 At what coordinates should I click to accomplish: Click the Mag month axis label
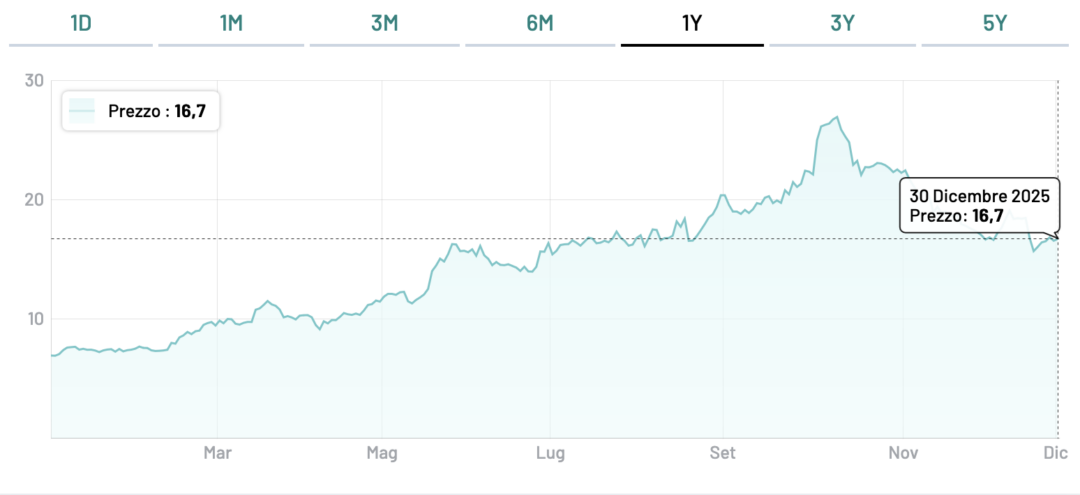(x=382, y=454)
